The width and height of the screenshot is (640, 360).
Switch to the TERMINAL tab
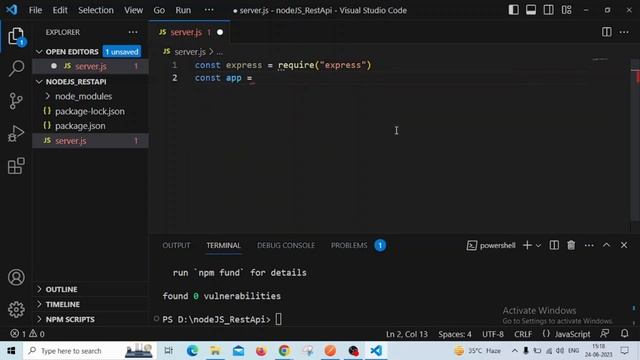tap(223, 245)
